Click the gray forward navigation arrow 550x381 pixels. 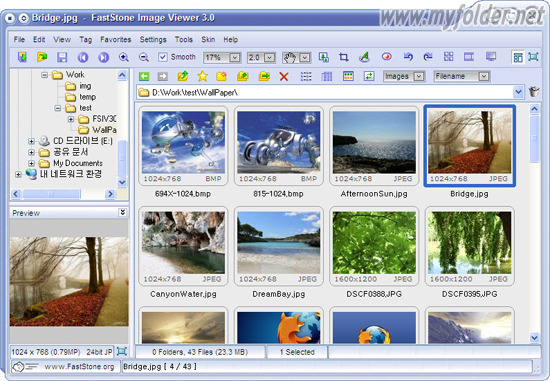tap(163, 76)
